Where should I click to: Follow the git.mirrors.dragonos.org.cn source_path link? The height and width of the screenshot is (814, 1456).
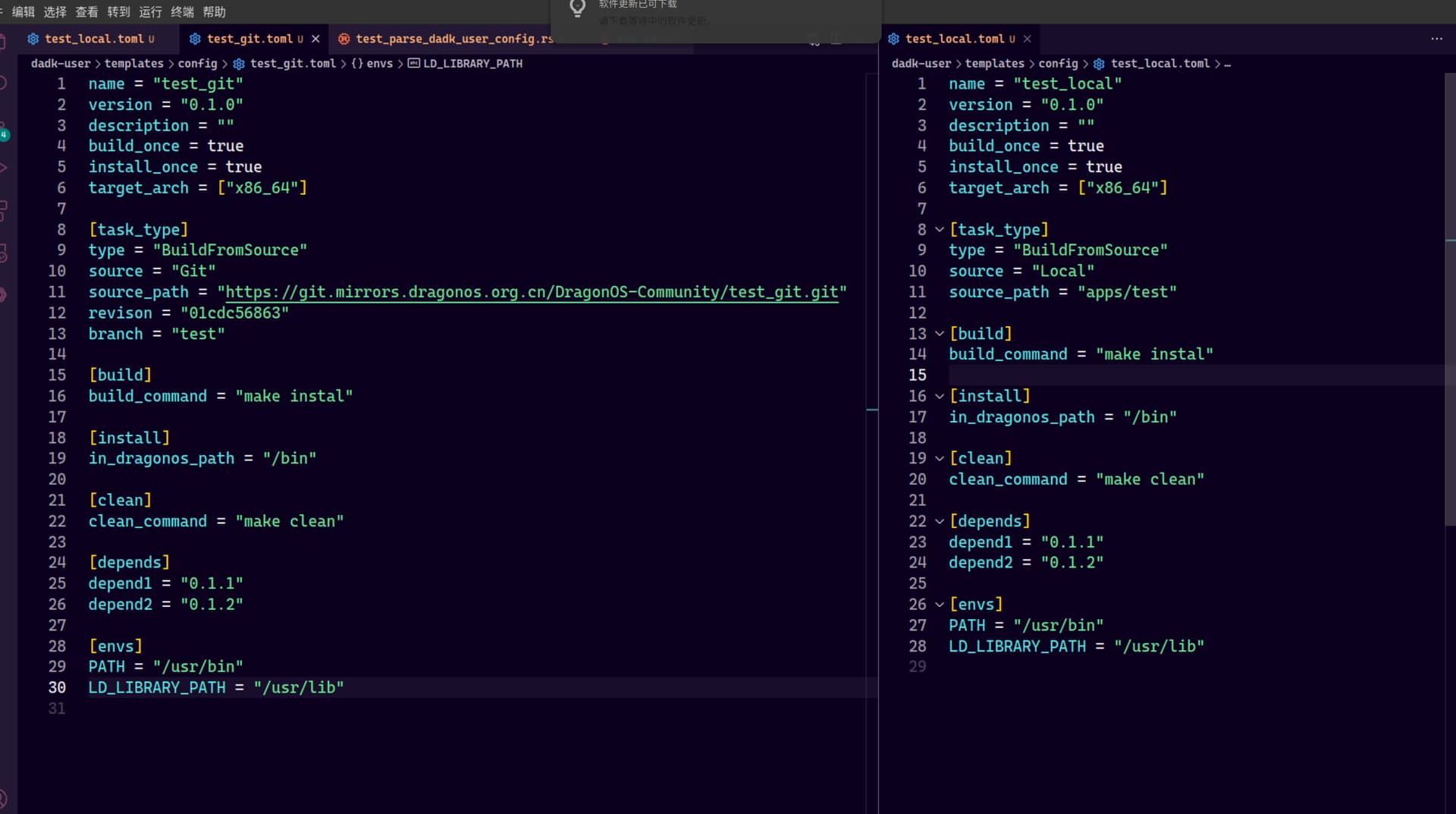pos(531,292)
